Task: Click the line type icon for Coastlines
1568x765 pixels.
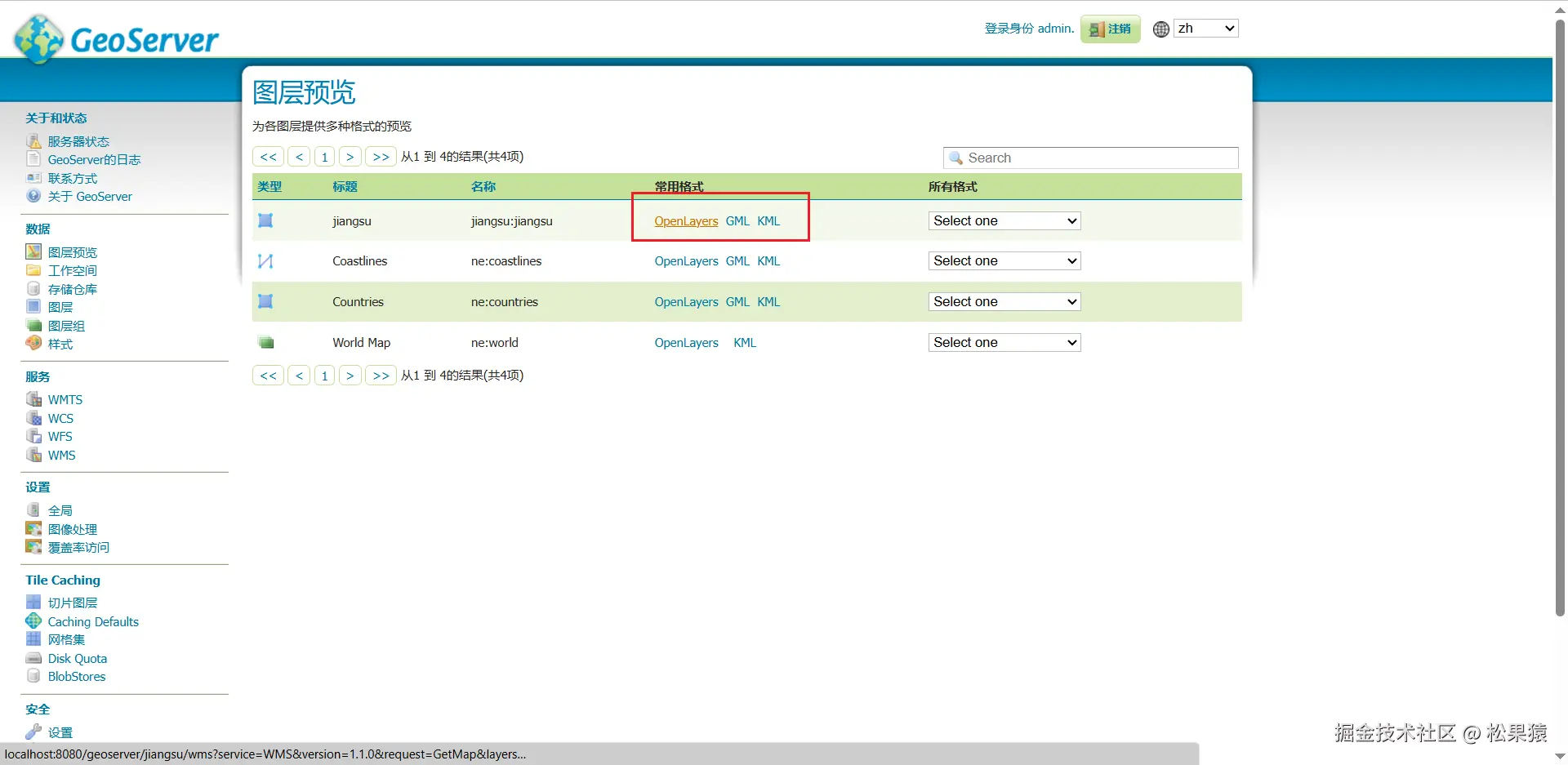Action: coord(265,261)
